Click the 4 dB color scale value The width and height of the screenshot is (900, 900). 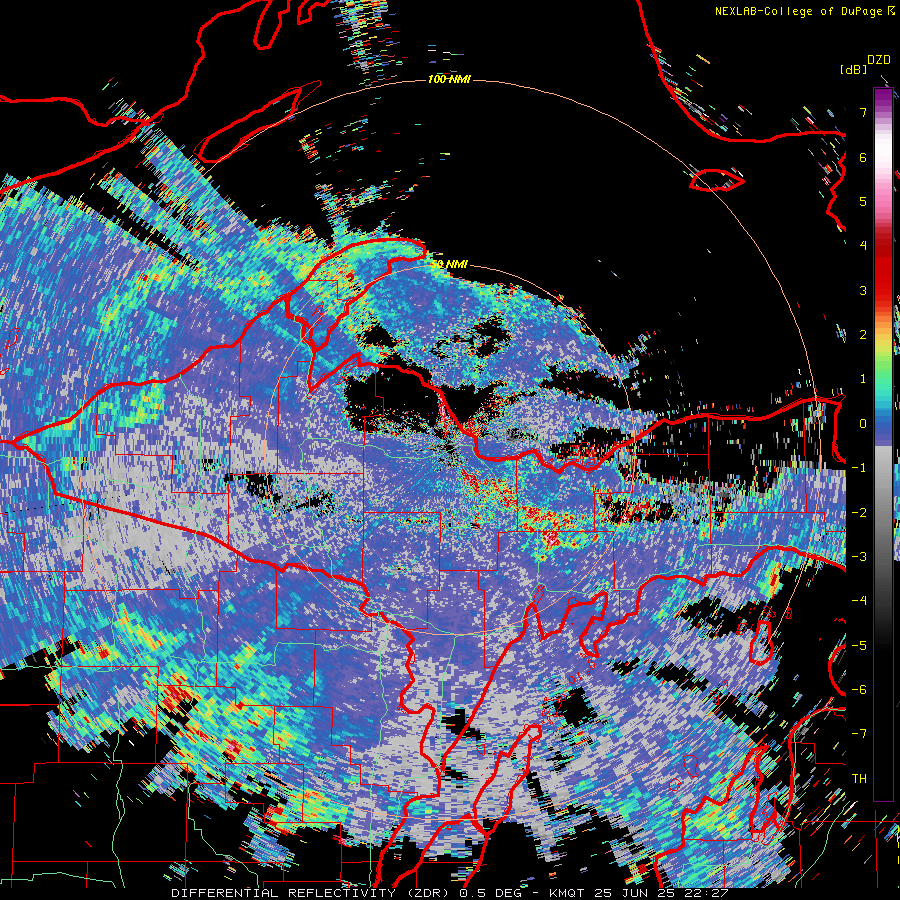point(863,246)
